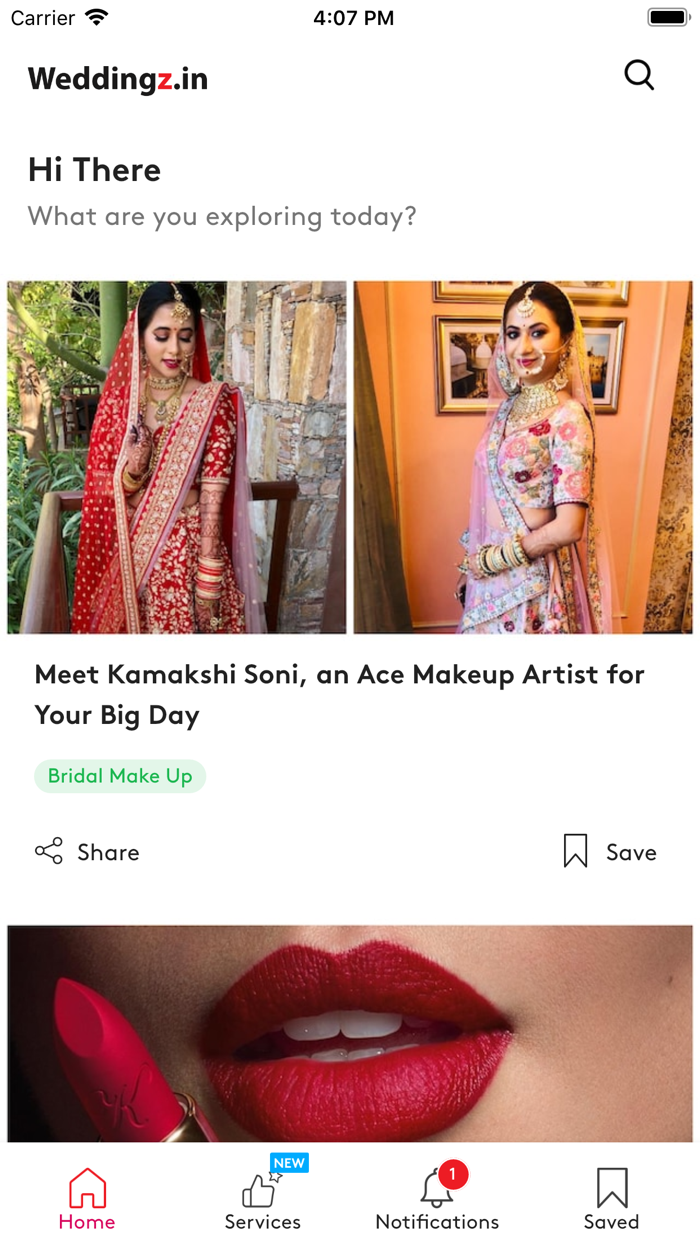Screen dimensions: 700x1244
Task: Tap the blue NEW badge on Services
Action: click(x=289, y=1163)
